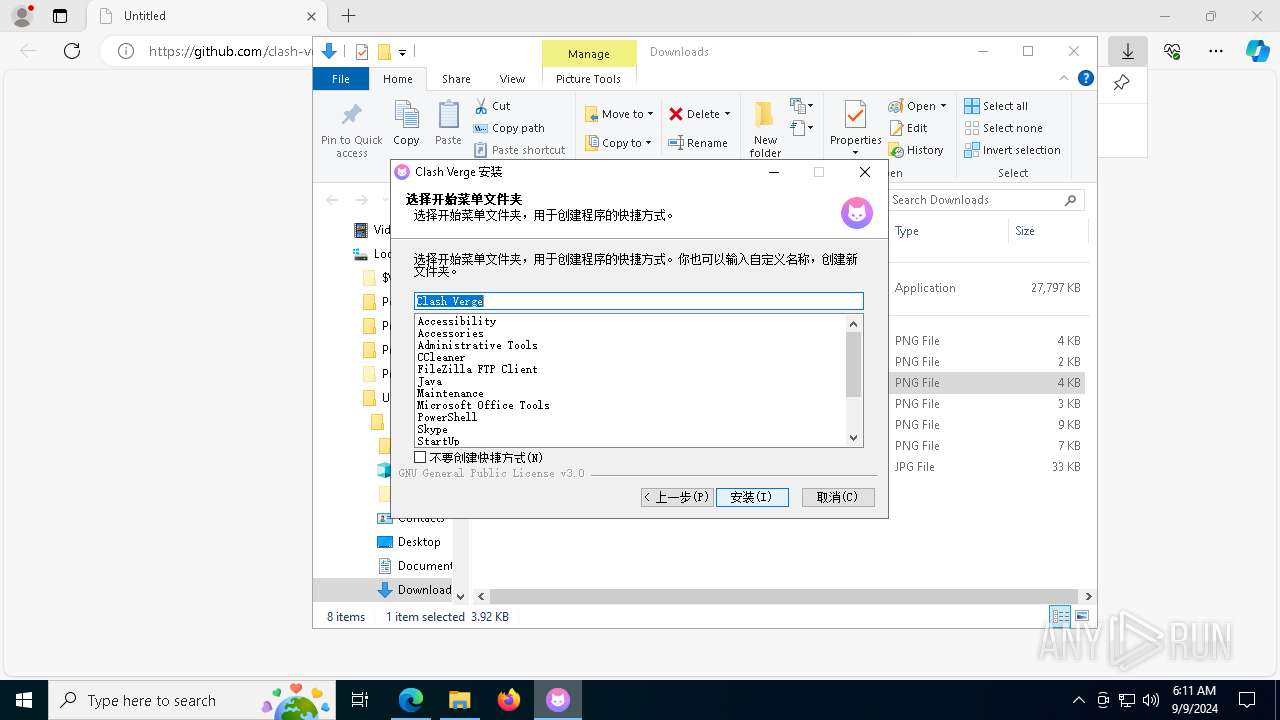Click Start Menu folder name field
Image resolution: width=1280 pixels, height=720 pixels.
click(x=639, y=301)
